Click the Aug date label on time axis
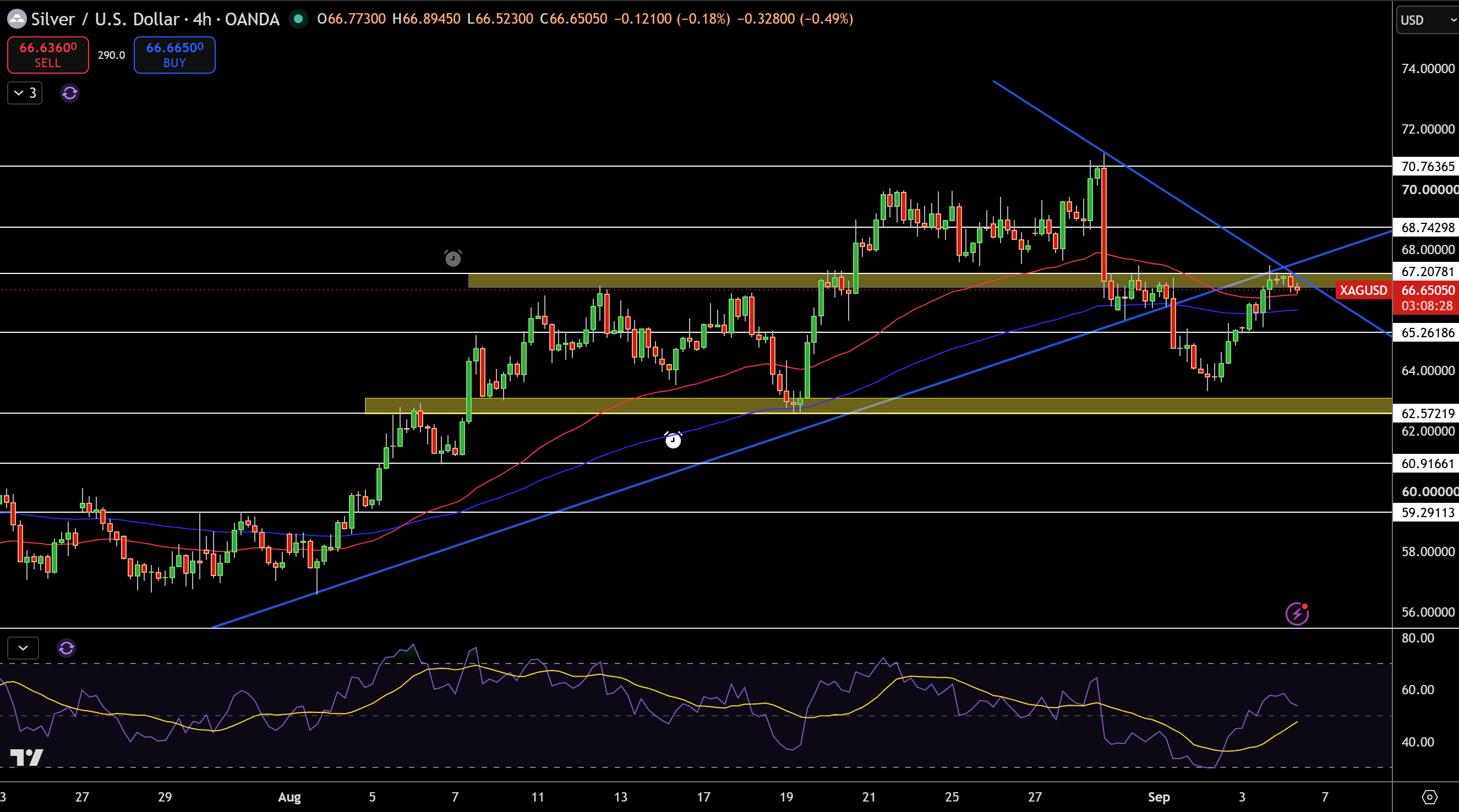This screenshot has height=812, width=1459. [x=289, y=797]
